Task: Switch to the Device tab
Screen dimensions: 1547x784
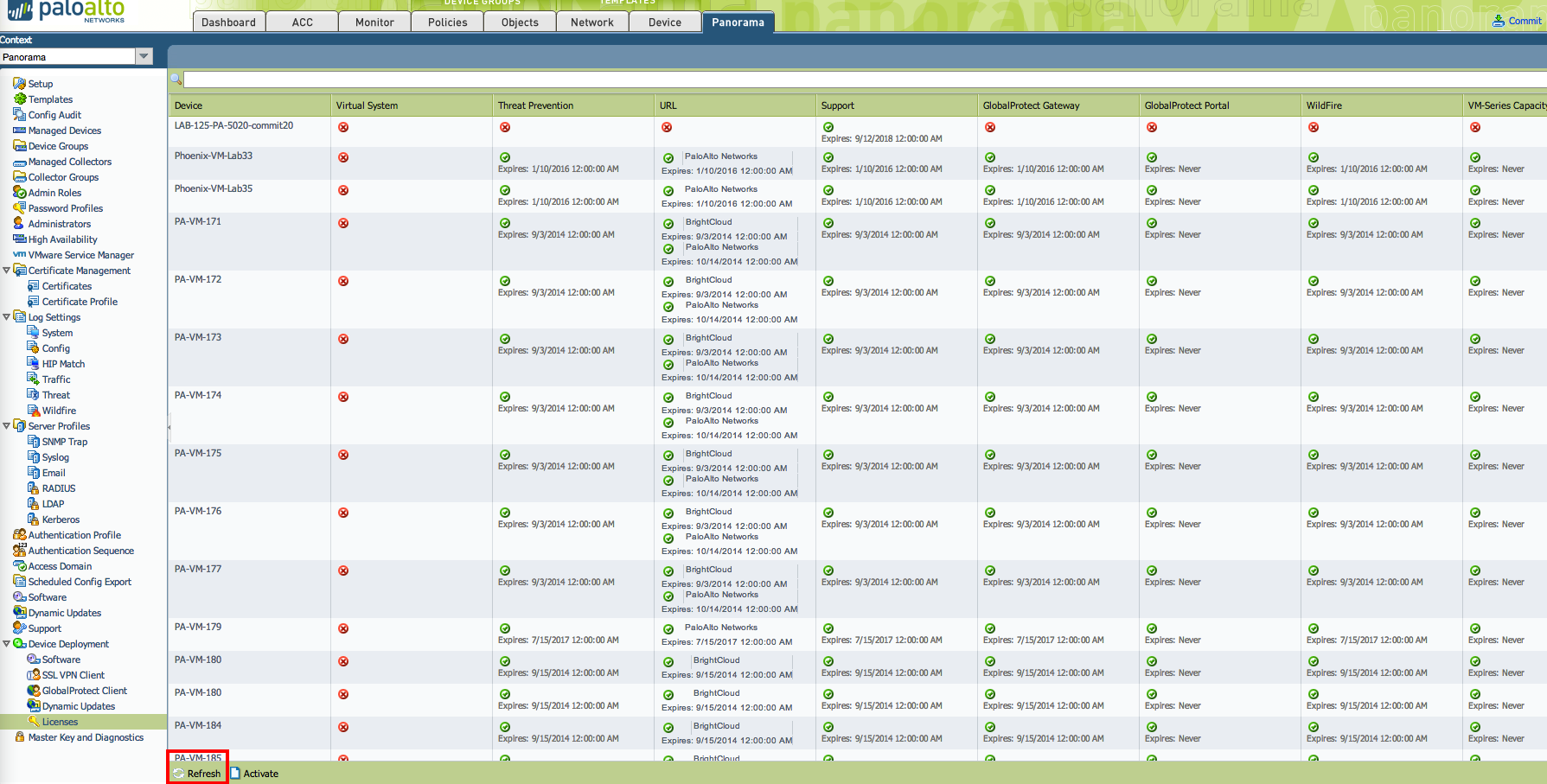Action: coord(664,22)
